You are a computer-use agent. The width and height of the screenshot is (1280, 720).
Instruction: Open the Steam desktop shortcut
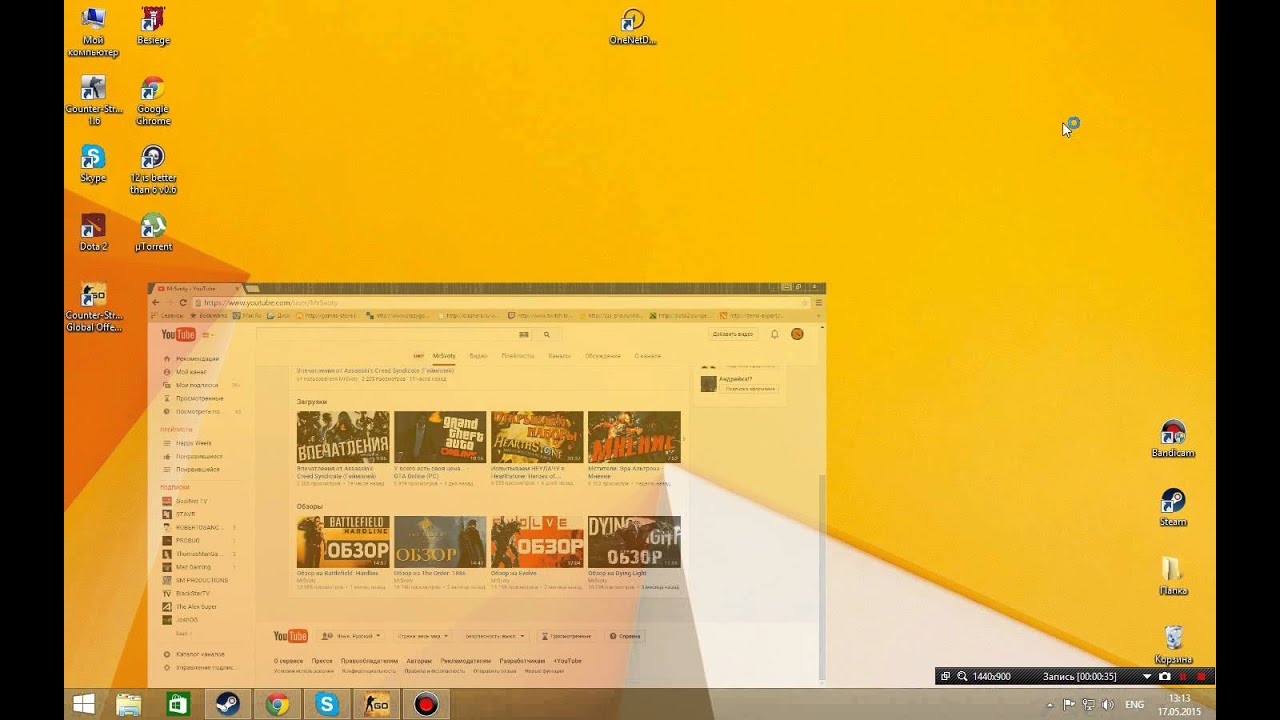tap(1173, 507)
